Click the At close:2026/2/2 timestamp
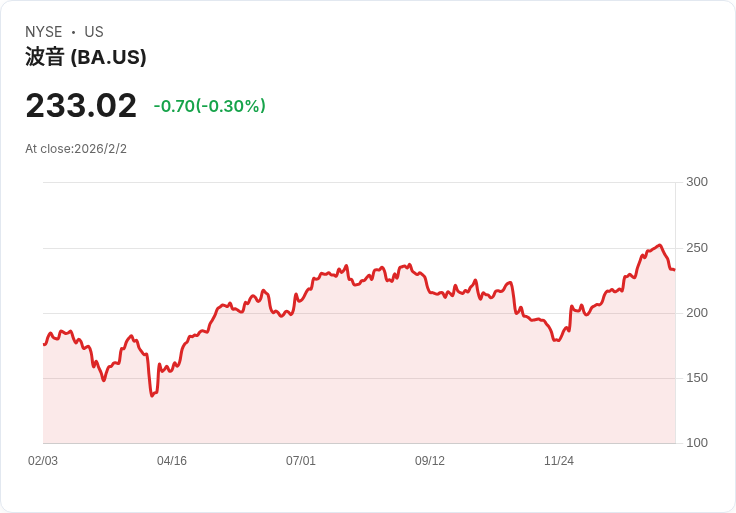This screenshot has height=513, width=736. coord(76,149)
